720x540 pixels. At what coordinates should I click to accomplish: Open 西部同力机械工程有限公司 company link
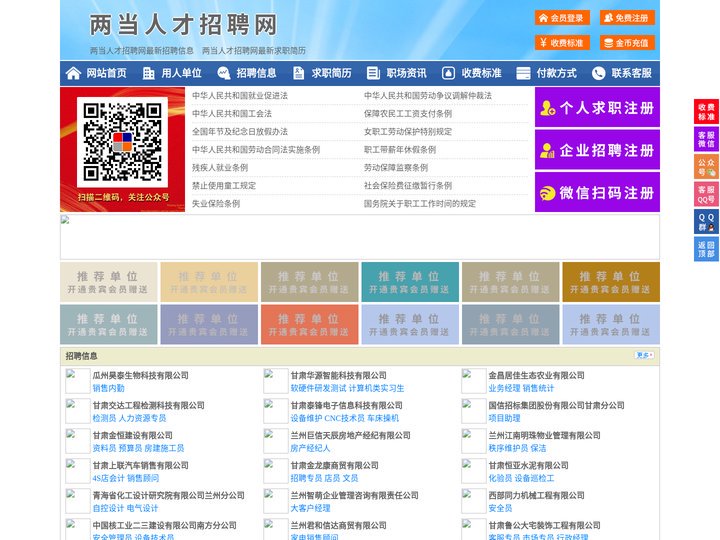coord(536,495)
